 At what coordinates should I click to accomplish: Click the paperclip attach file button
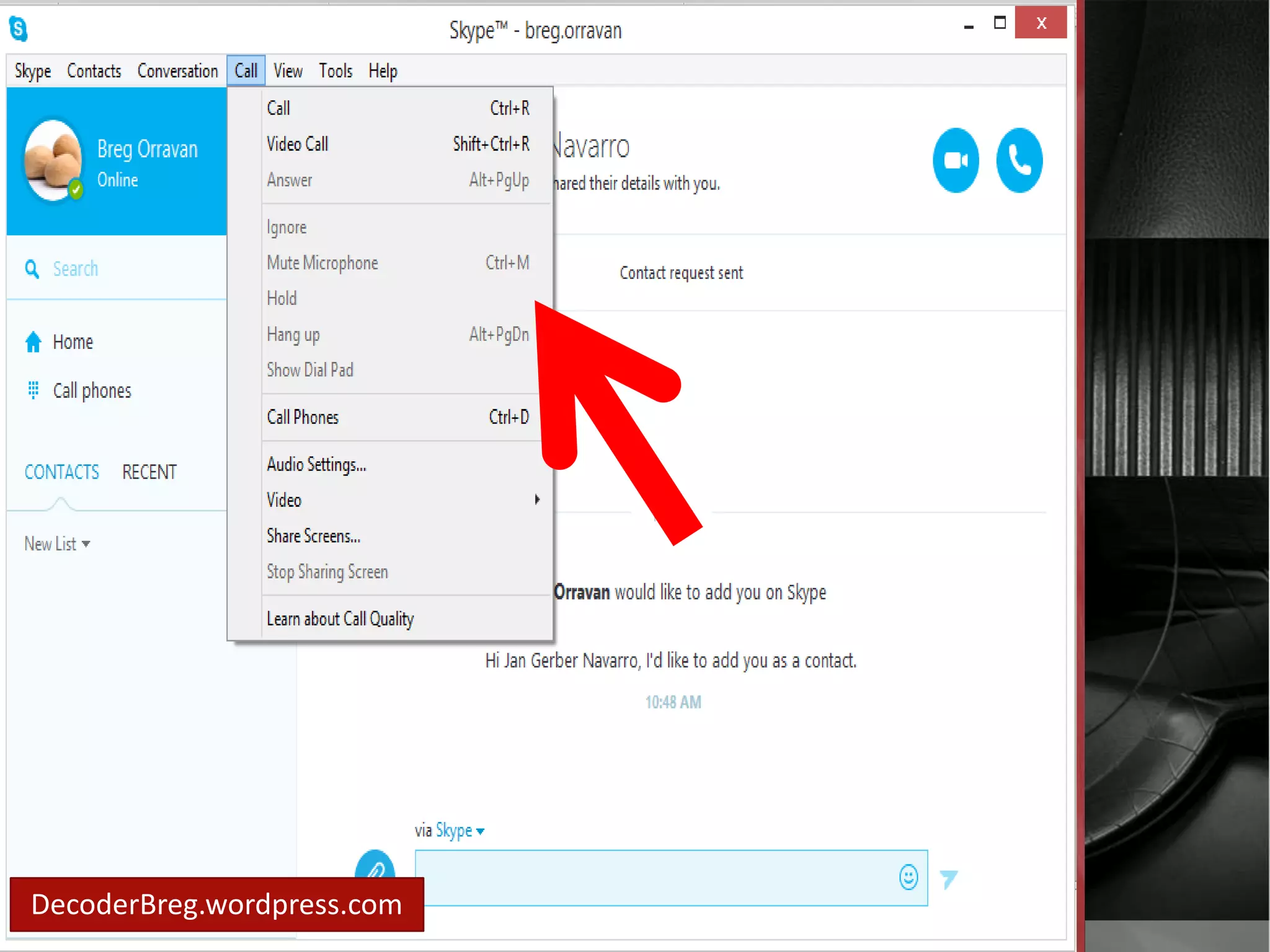coord(375,865)
